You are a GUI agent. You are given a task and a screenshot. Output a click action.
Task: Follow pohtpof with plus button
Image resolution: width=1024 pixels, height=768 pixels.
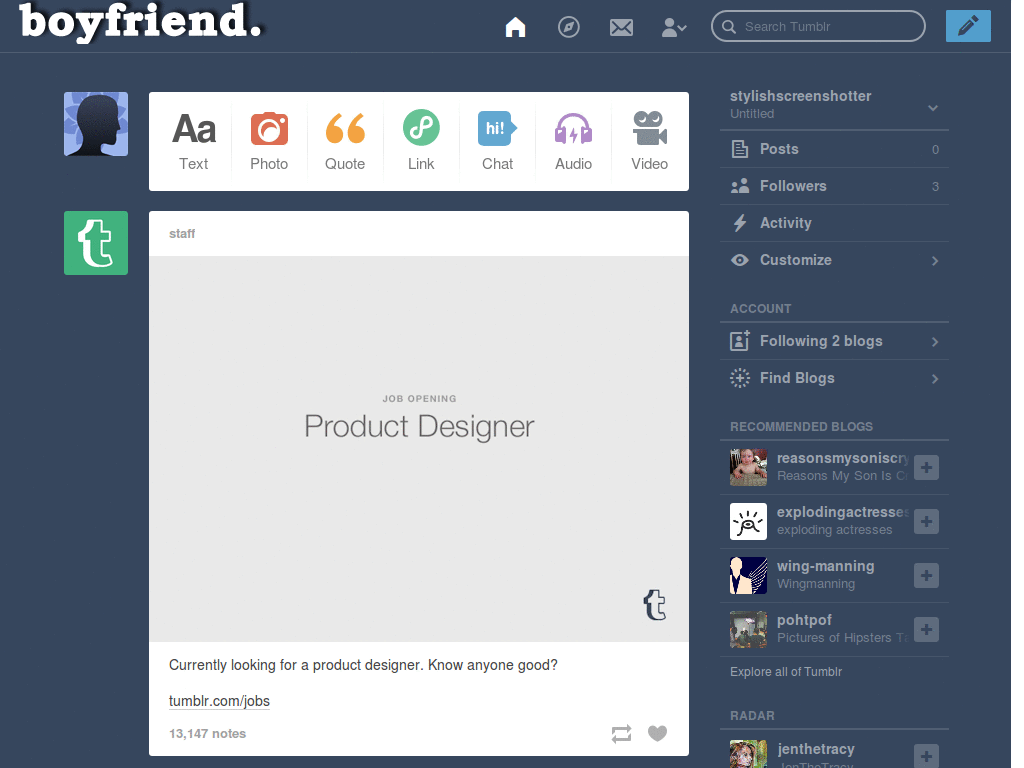point(926,630)
